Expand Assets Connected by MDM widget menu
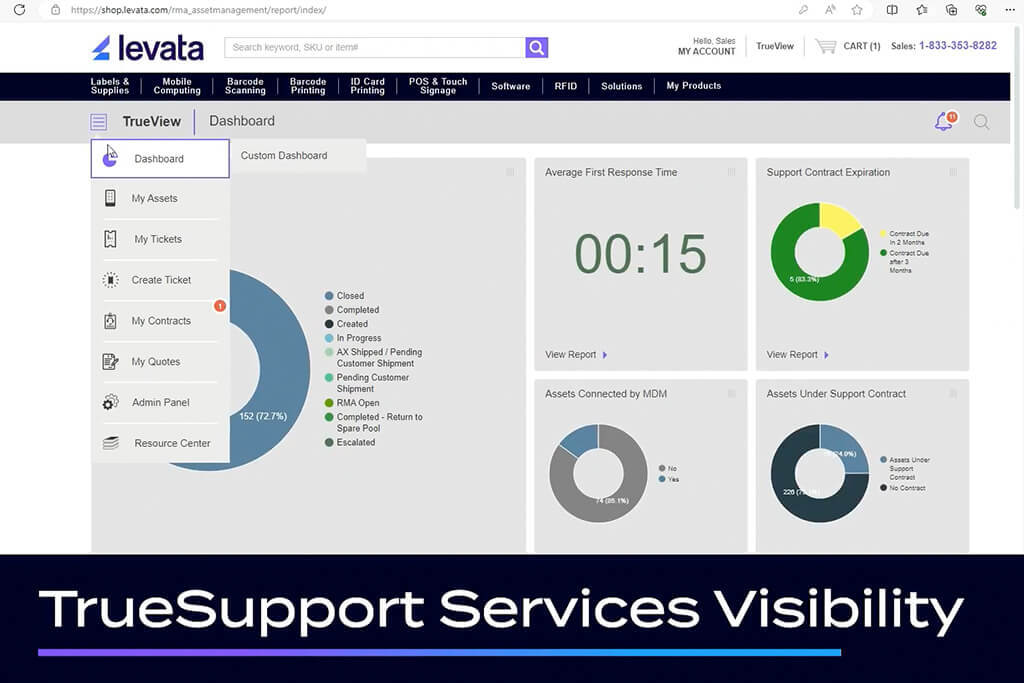Viewport: 1024px width, 683px height. point(731,394)
